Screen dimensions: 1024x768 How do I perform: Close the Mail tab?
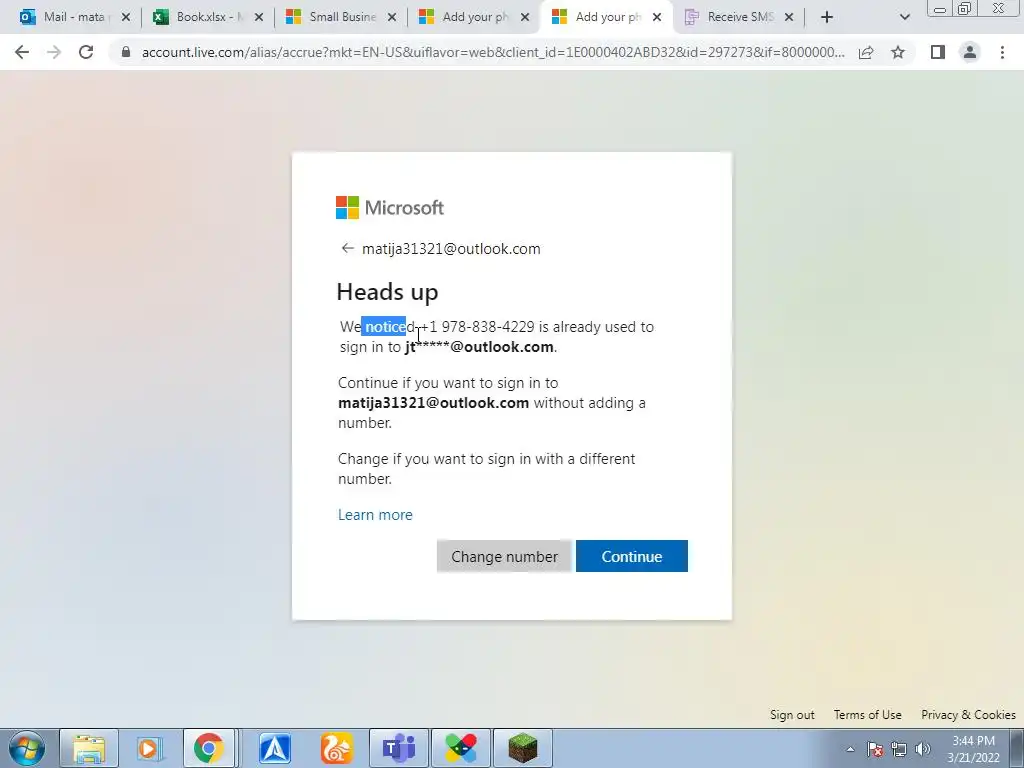click(126, 17)
